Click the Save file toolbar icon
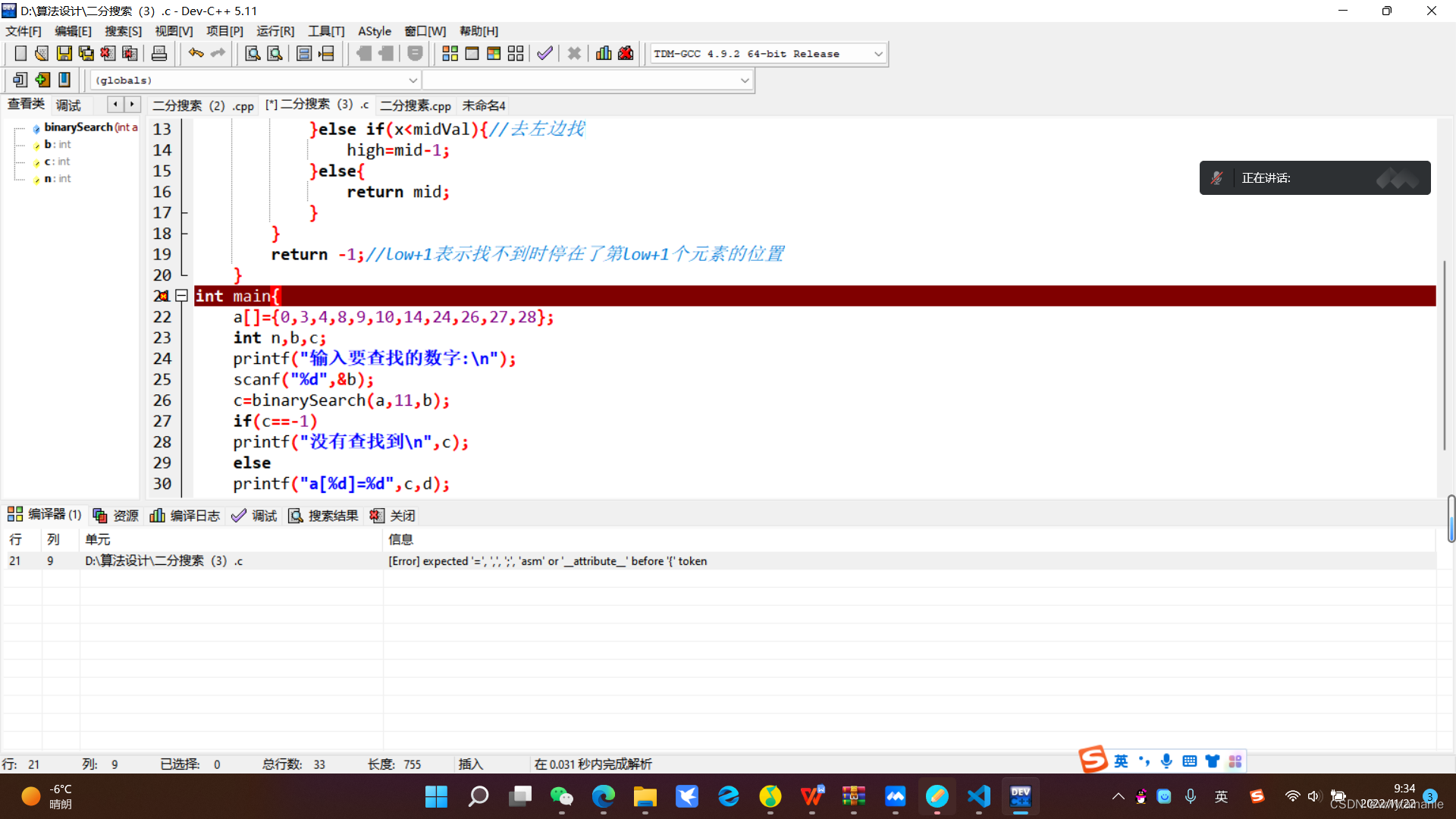 coord(64,53)
